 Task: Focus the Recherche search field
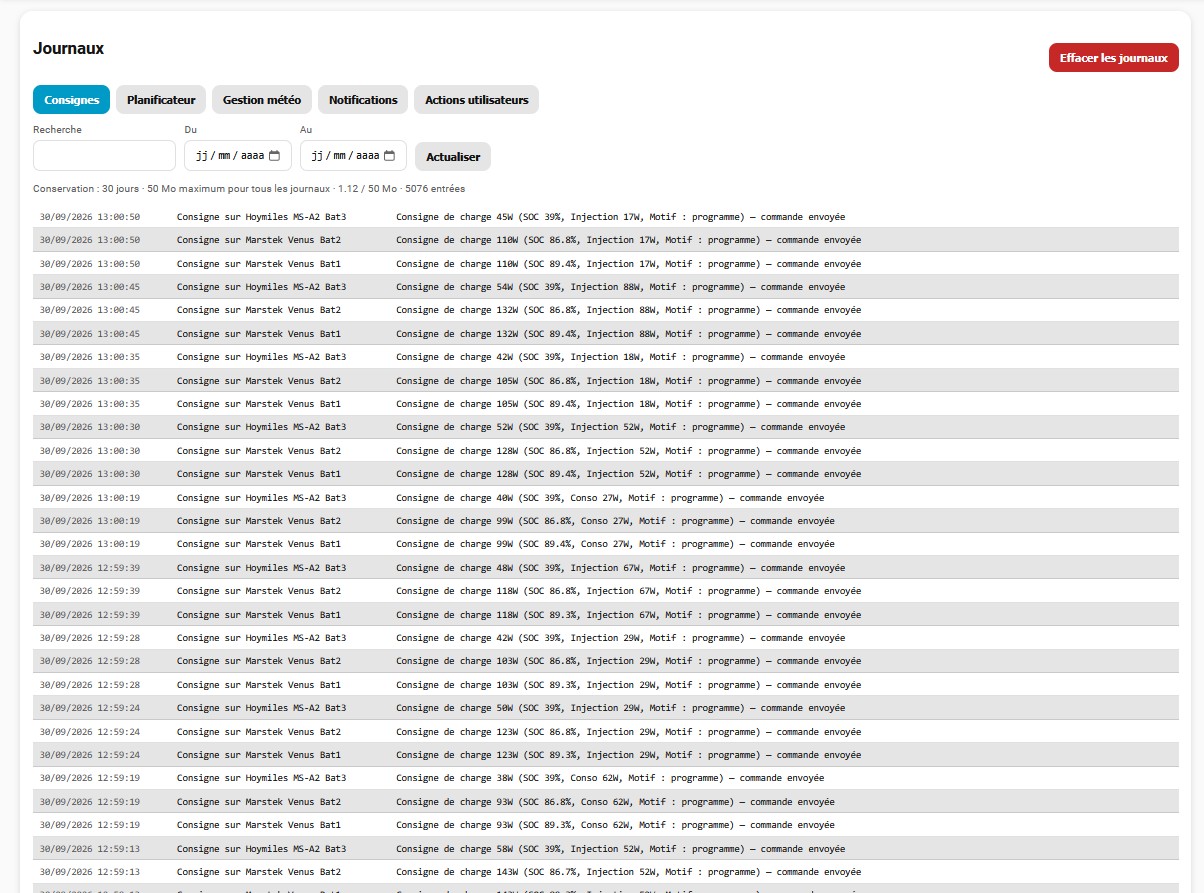point(104,156)
